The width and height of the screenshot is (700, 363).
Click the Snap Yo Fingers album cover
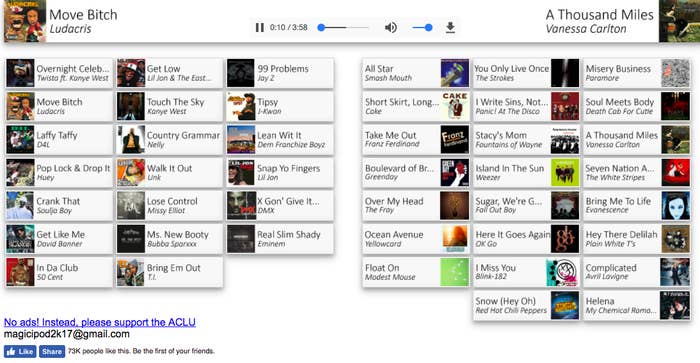pyautogui.click(x=241, y=173)
